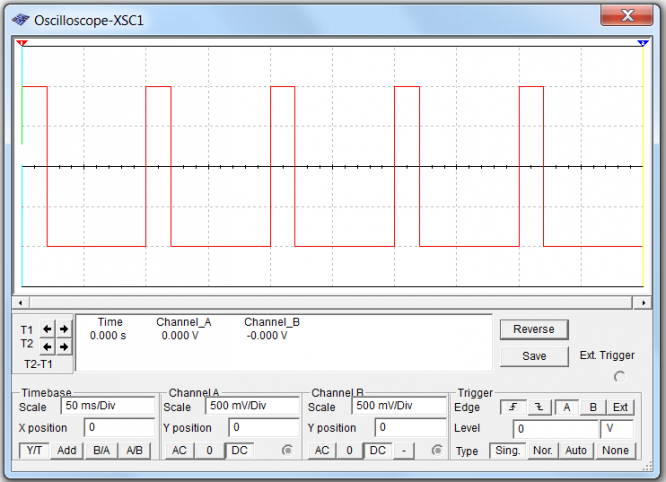Move cursor T1 left with arrow

(x=47, y=329)
